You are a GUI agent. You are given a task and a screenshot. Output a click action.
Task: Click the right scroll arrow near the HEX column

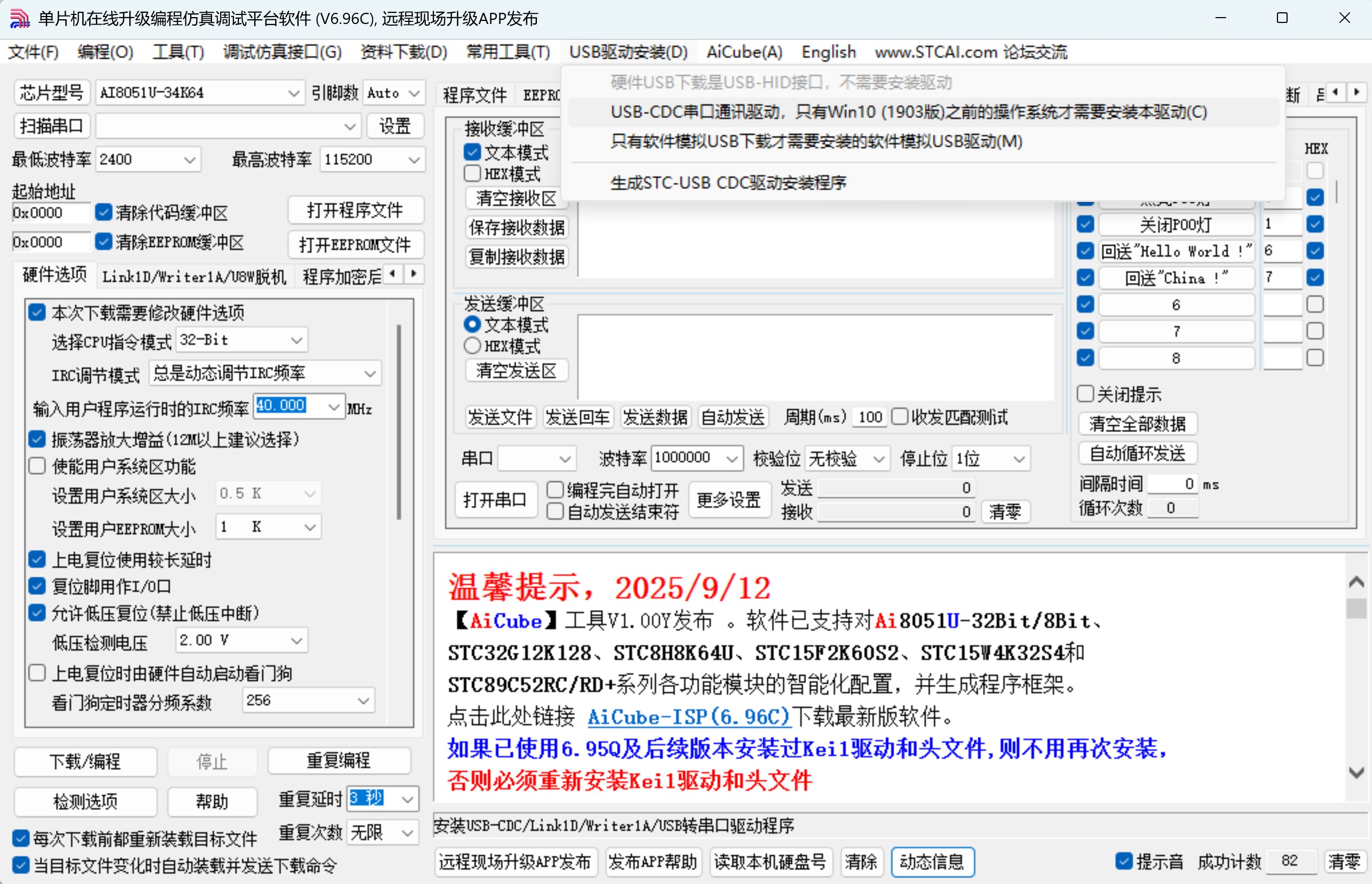click(1357, 92)
